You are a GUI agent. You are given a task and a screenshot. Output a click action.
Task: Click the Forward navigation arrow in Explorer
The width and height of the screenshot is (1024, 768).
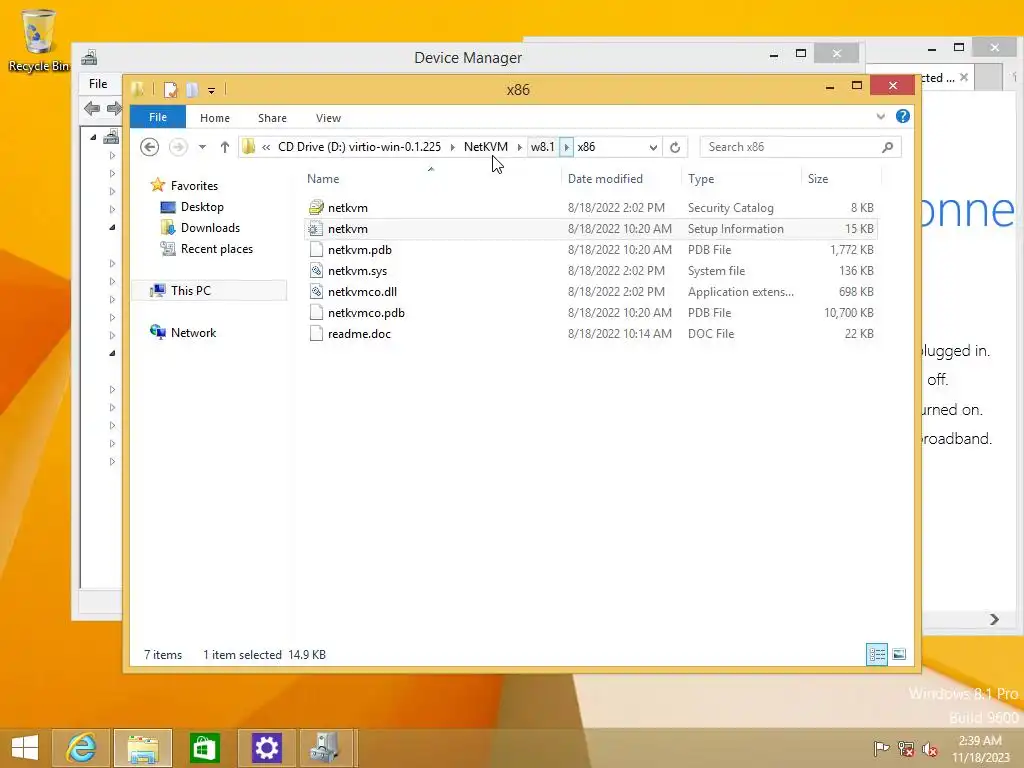click(178, 147)
